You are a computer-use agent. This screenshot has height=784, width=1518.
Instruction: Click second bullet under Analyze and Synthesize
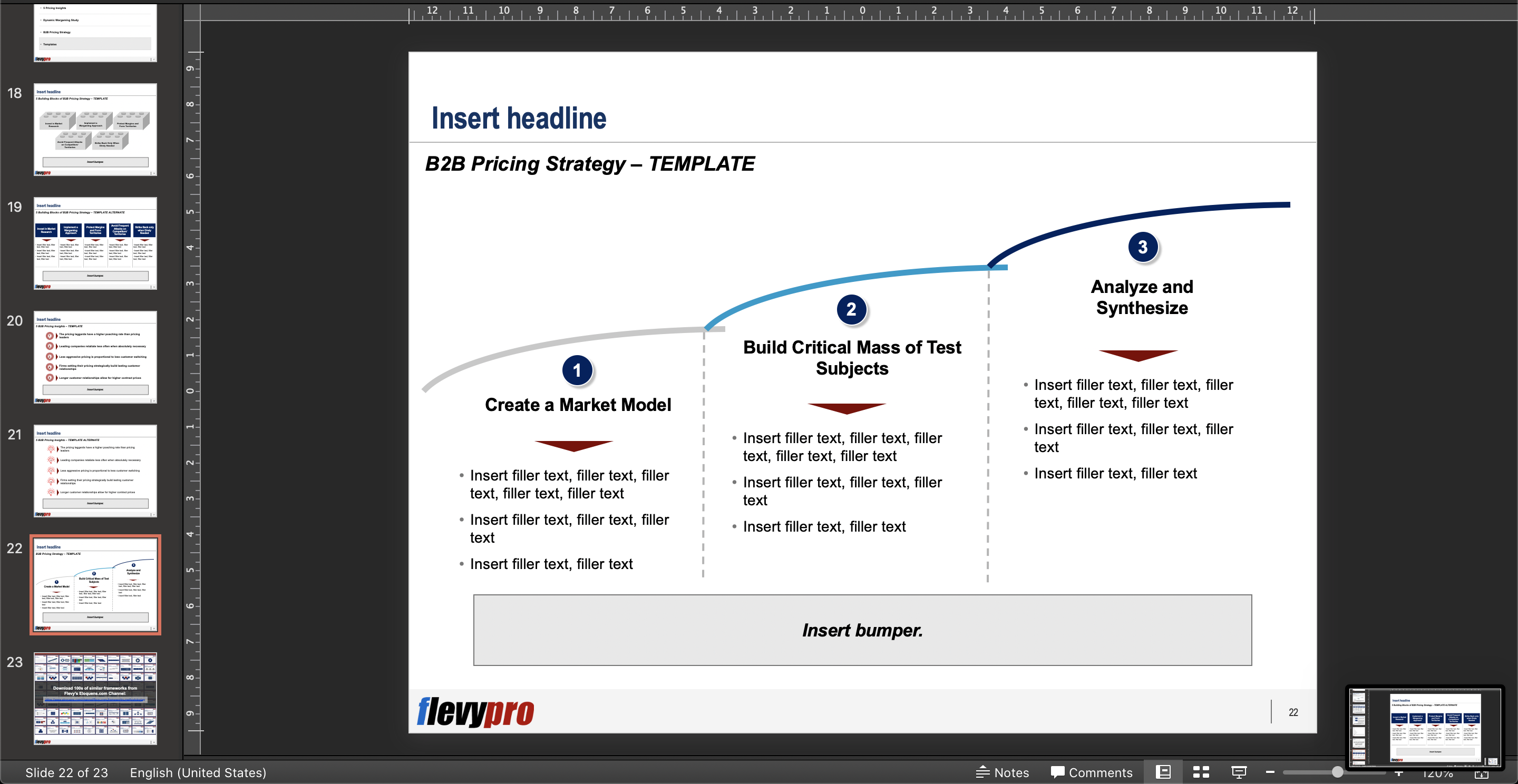click(x=1133, y=438)
